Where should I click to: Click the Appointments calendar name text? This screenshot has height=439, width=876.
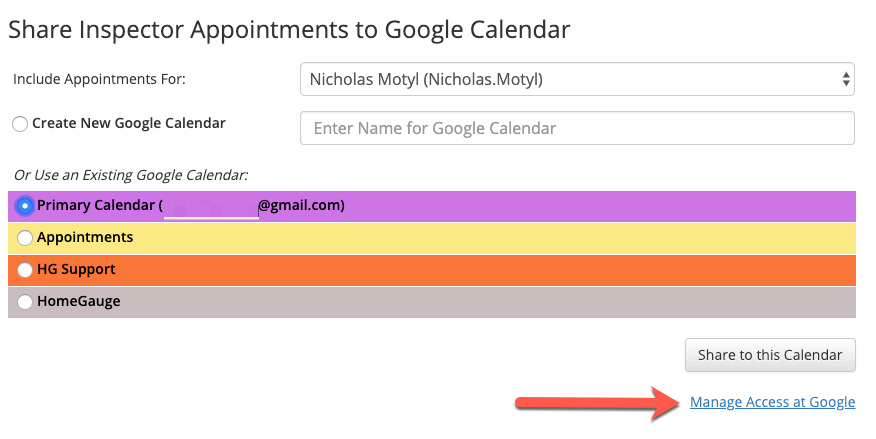point(85,238)
